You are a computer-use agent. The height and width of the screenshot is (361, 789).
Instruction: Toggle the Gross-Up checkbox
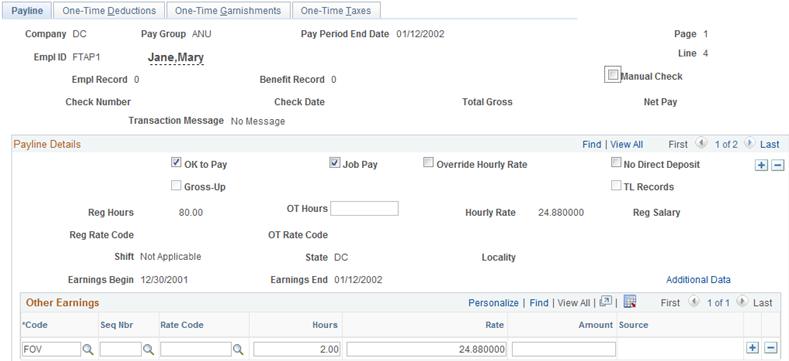point(176,186)
